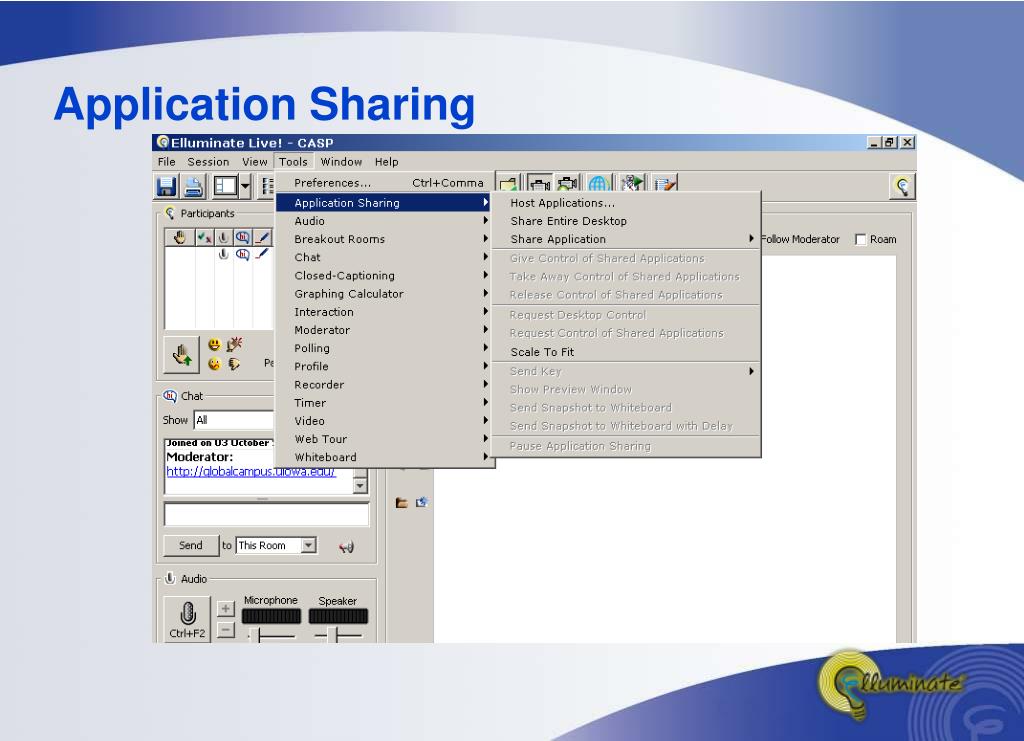Screen dimensions: 1024x741
Task: Click the minus button beside the microphone
Action: point(225,630)
